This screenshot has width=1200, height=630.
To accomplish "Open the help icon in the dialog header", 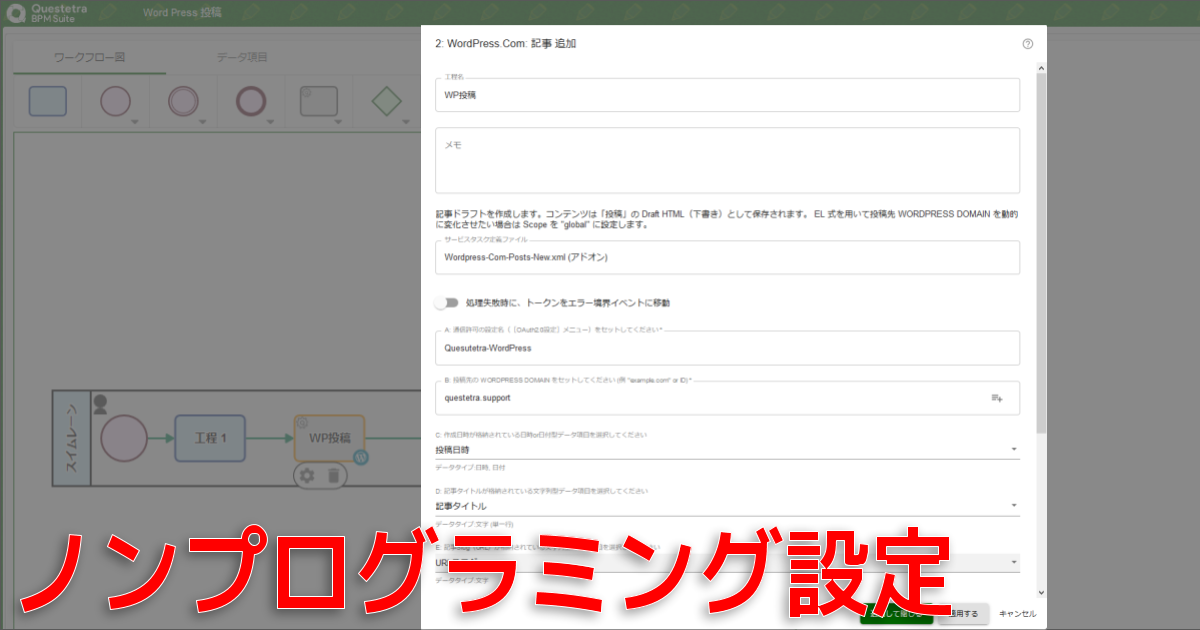I will [x=1027, y=44].
